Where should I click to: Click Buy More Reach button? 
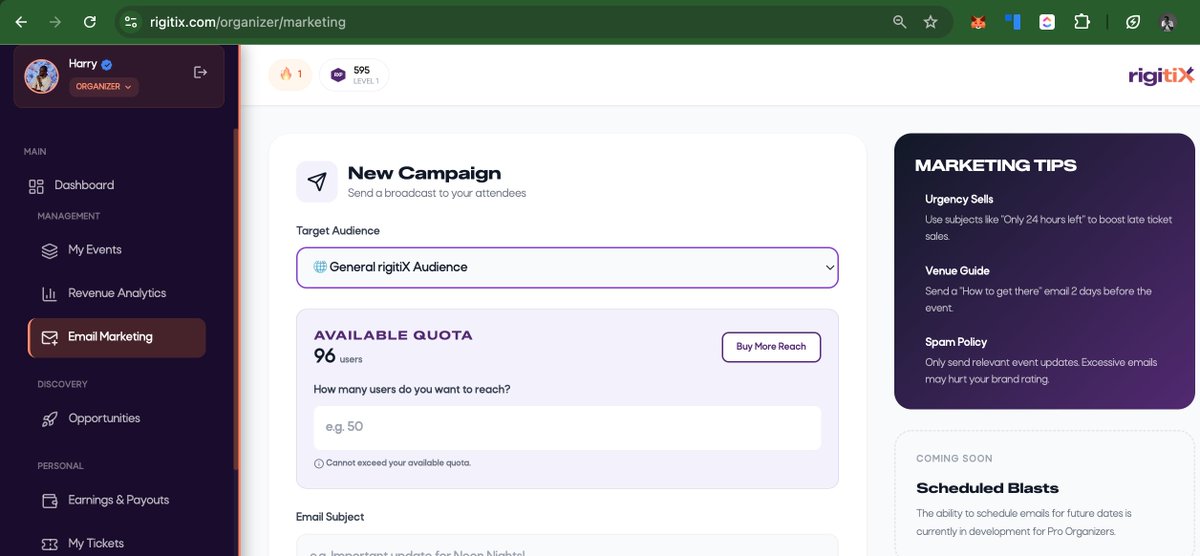click(771, 347)
